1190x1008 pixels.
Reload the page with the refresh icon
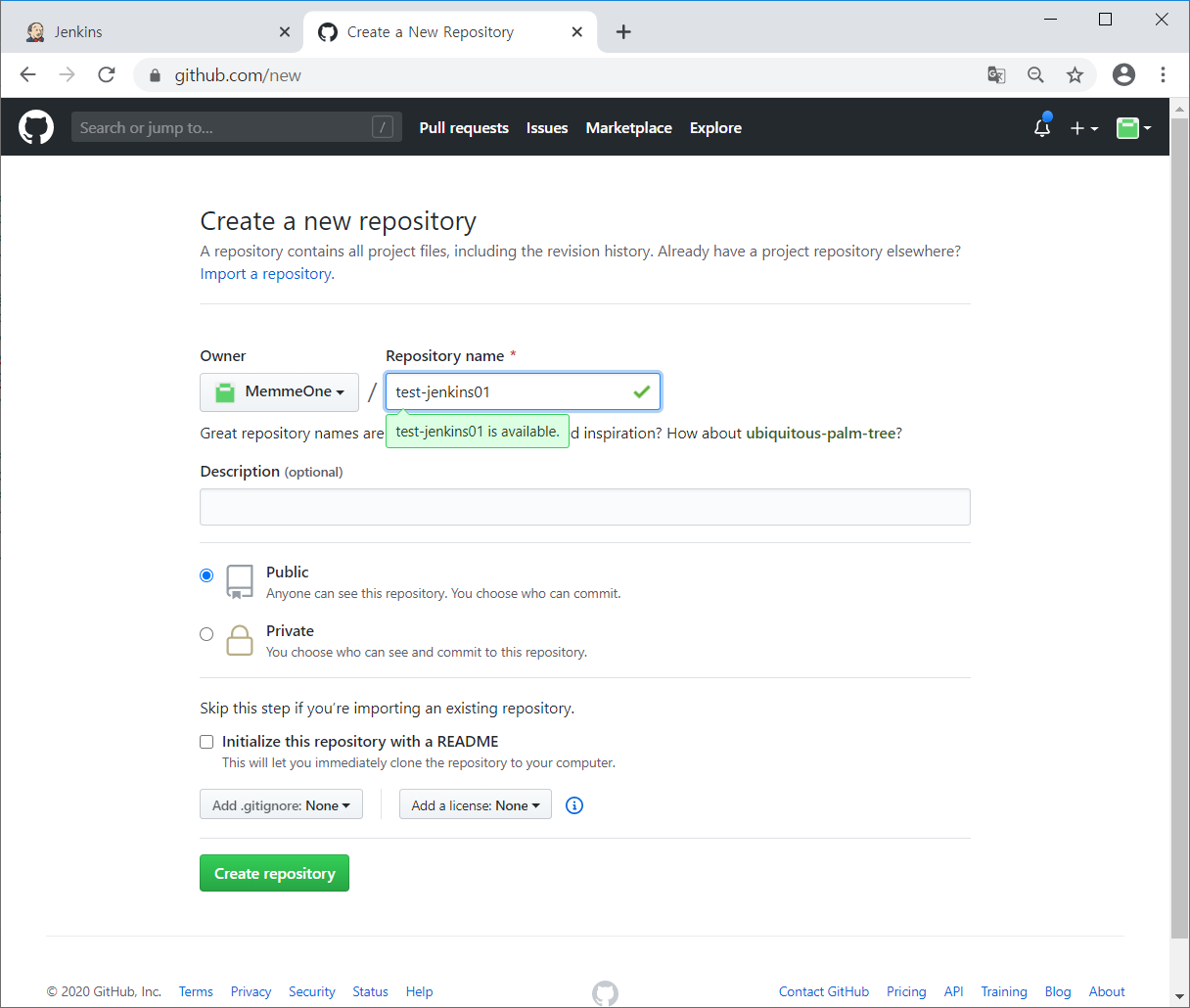[107, 74]
